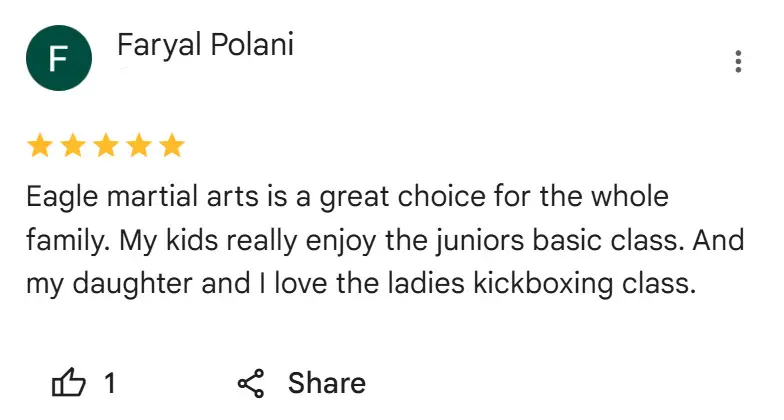Click the fifth yellow rating star

(172, 146)
